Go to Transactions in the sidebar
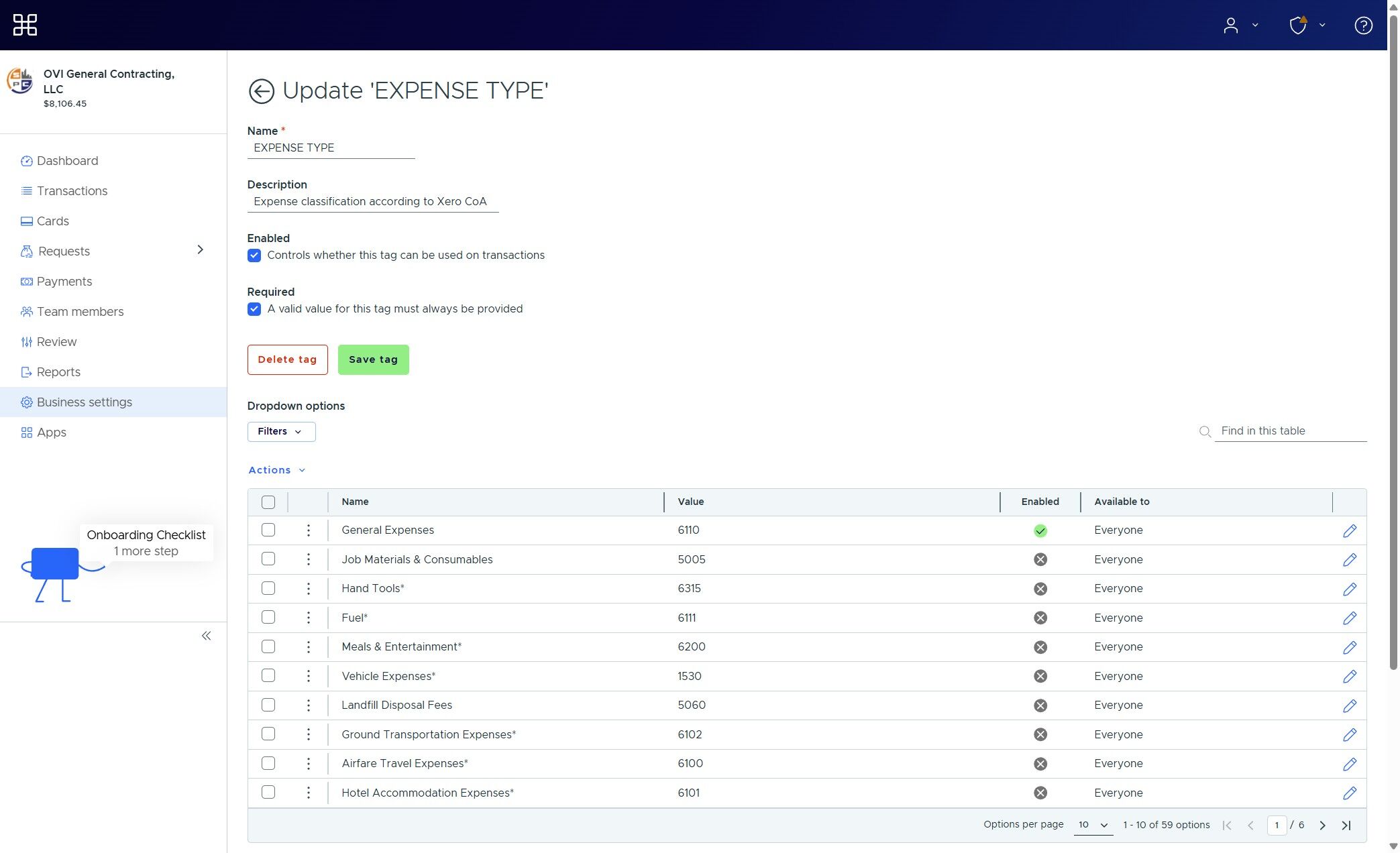This screenshot has height=853, width=1400. (72, 191)
